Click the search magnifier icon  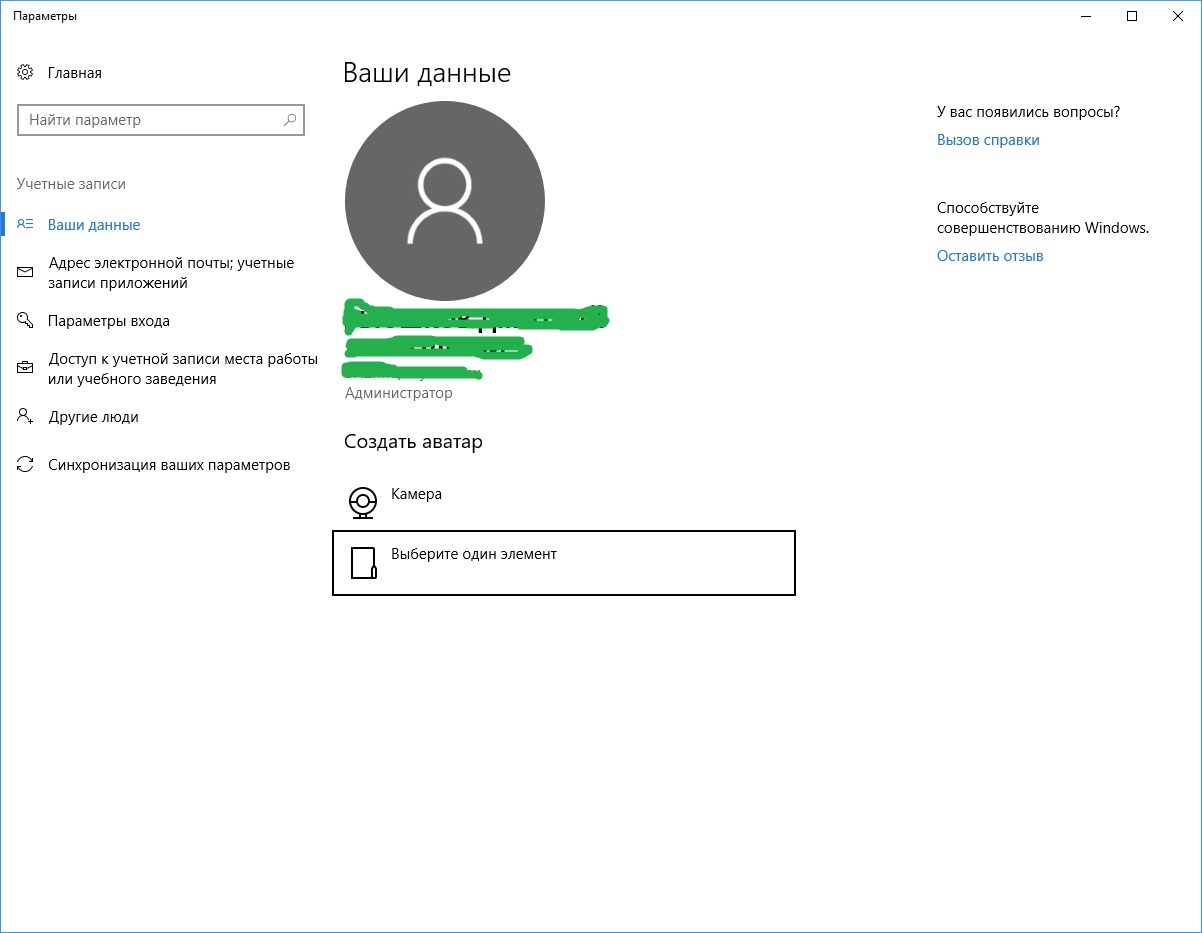(x=290, y=120)
